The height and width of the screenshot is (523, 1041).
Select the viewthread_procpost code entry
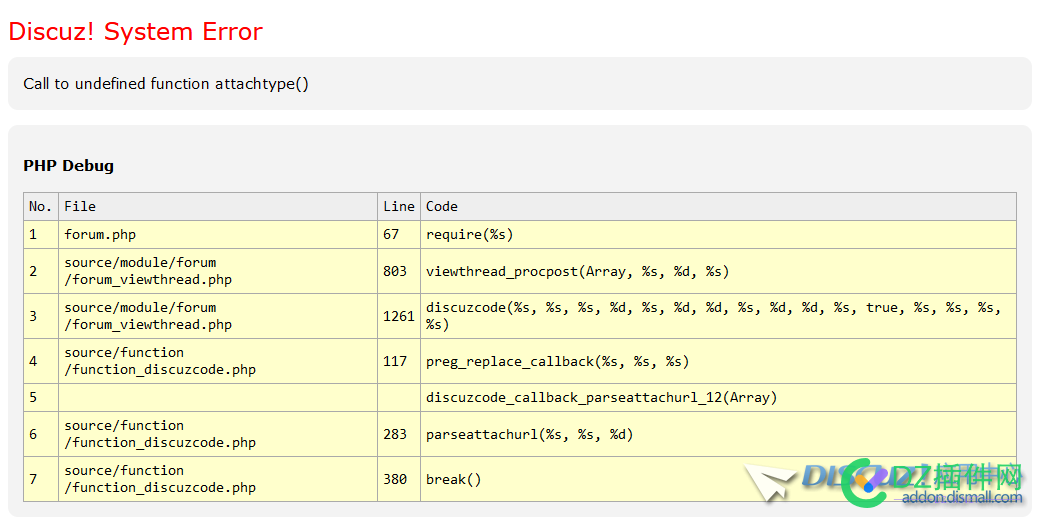click(577, 271)
